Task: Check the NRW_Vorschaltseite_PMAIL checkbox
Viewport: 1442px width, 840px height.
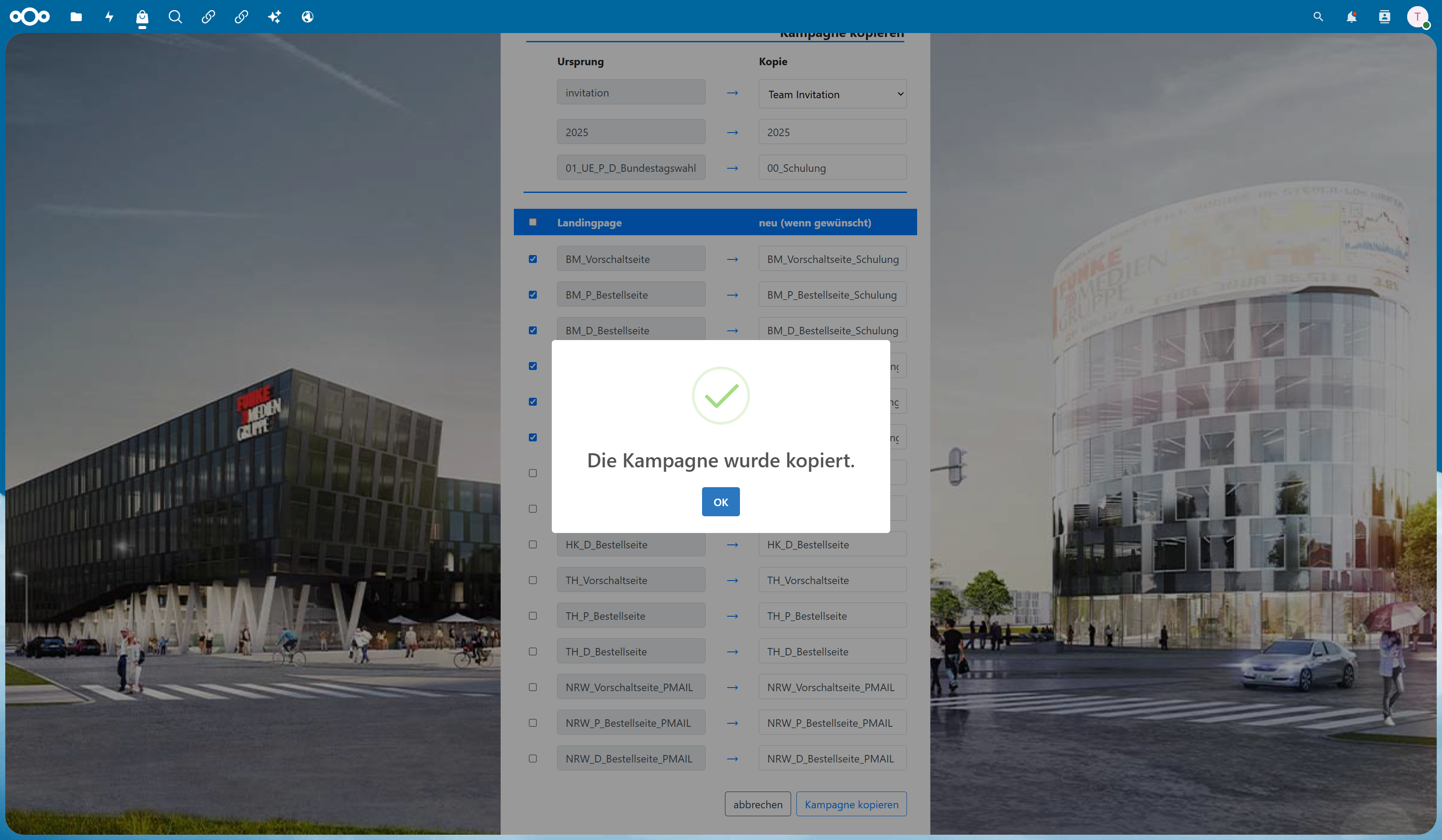Action: tap(533, 687)
